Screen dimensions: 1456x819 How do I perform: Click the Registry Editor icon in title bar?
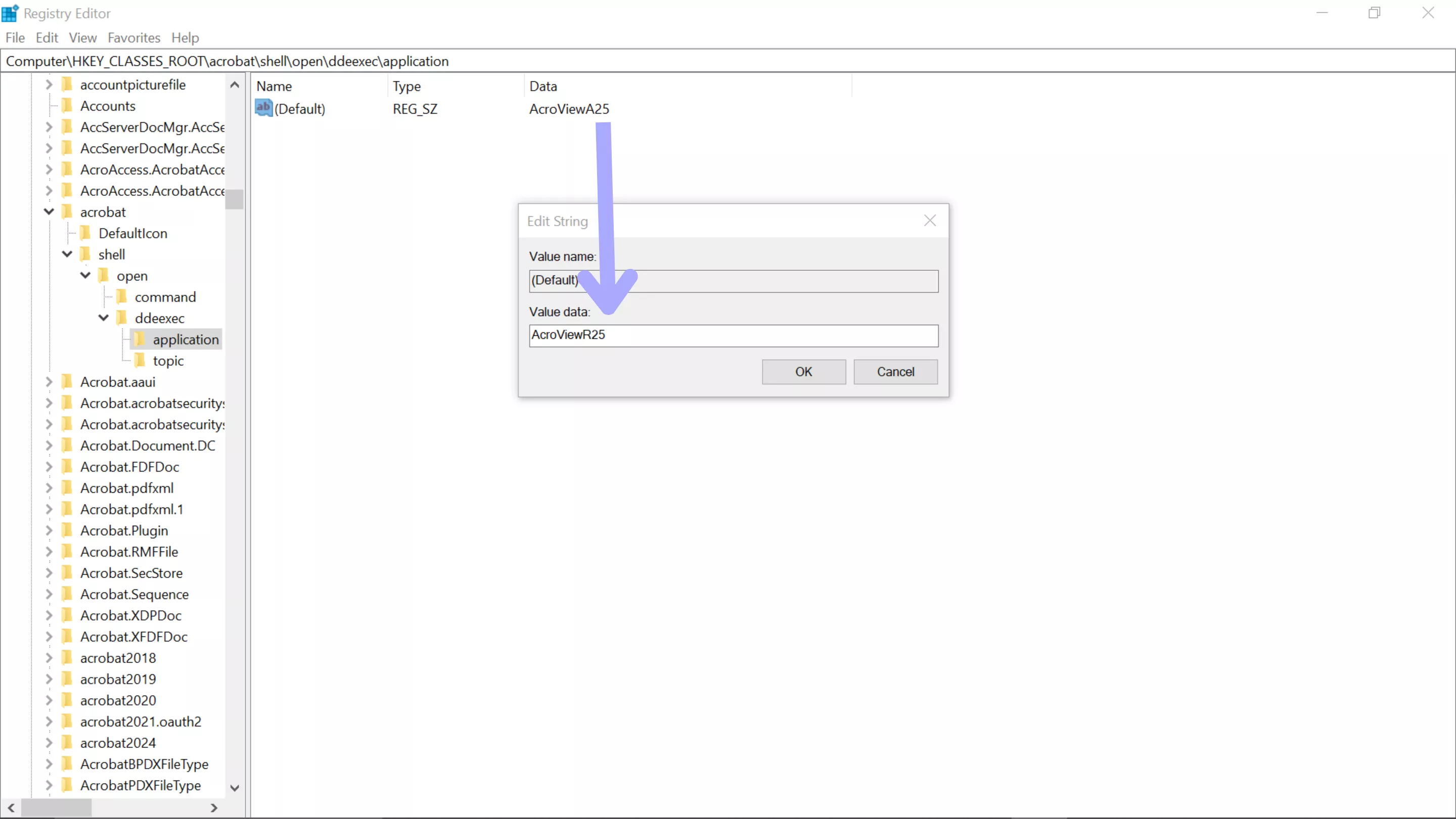tap(10, 13)
